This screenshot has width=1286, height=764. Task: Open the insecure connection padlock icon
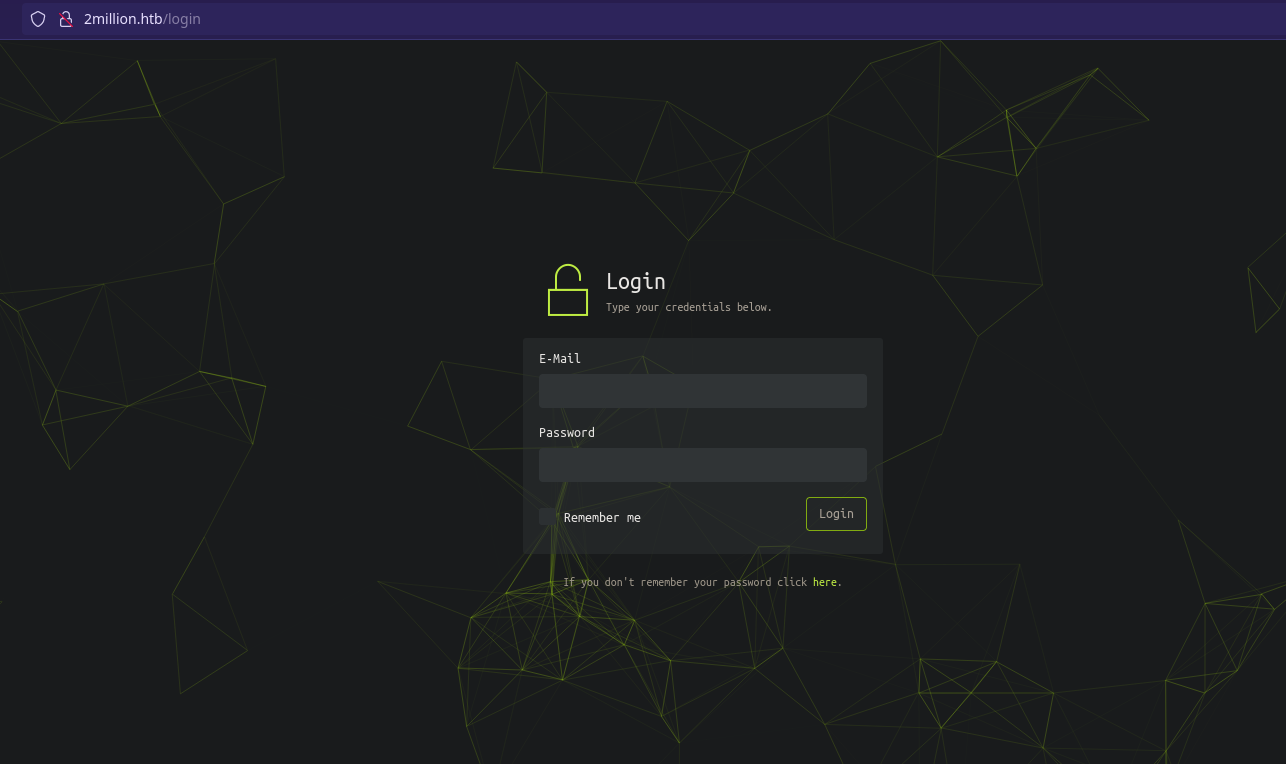[66, 19]
